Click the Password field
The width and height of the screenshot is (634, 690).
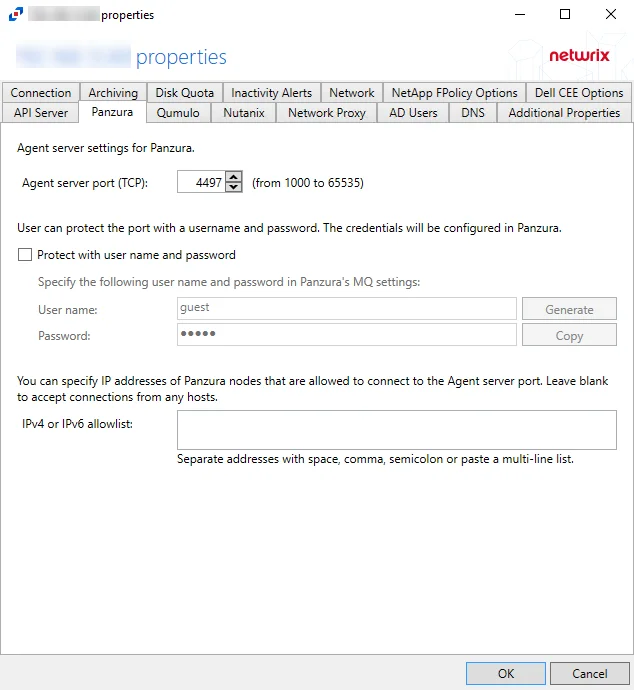pyautogui.click(x=347, y=334)
